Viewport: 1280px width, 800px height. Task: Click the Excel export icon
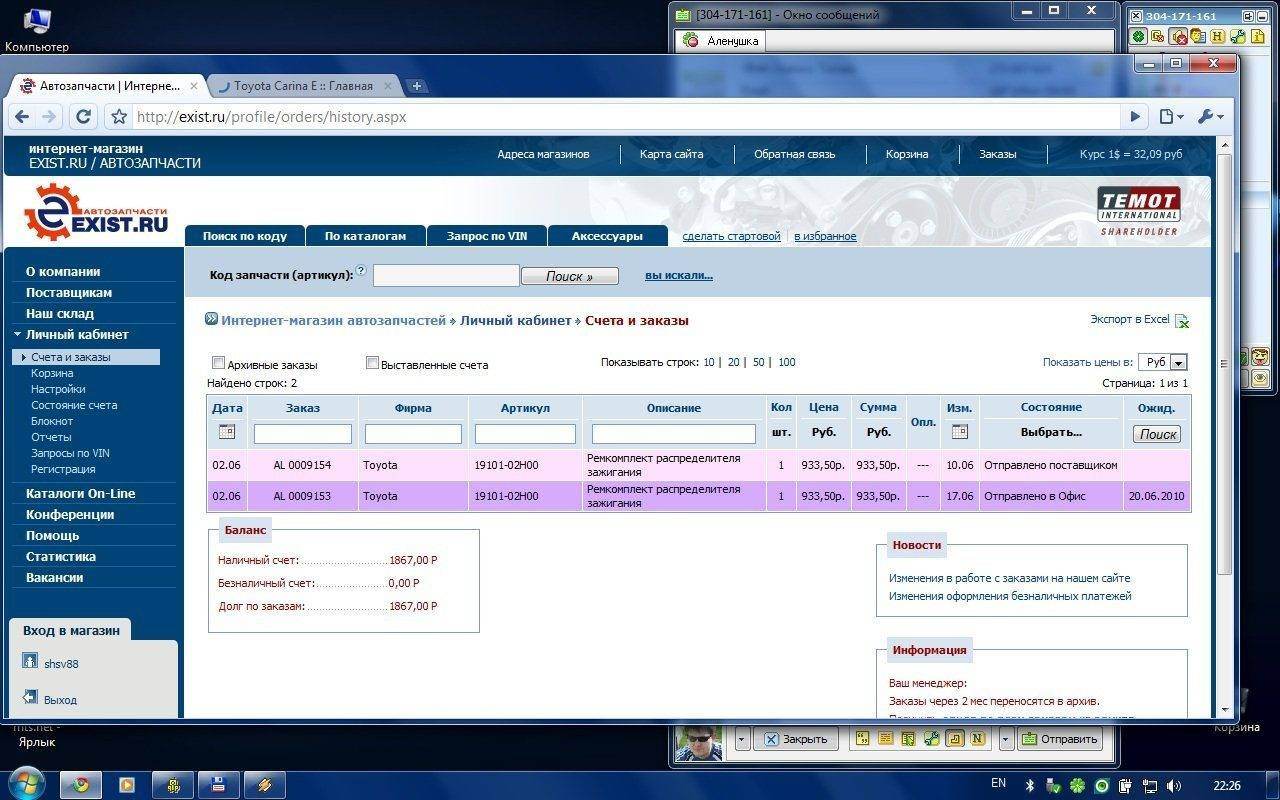tap(1182, 321)
